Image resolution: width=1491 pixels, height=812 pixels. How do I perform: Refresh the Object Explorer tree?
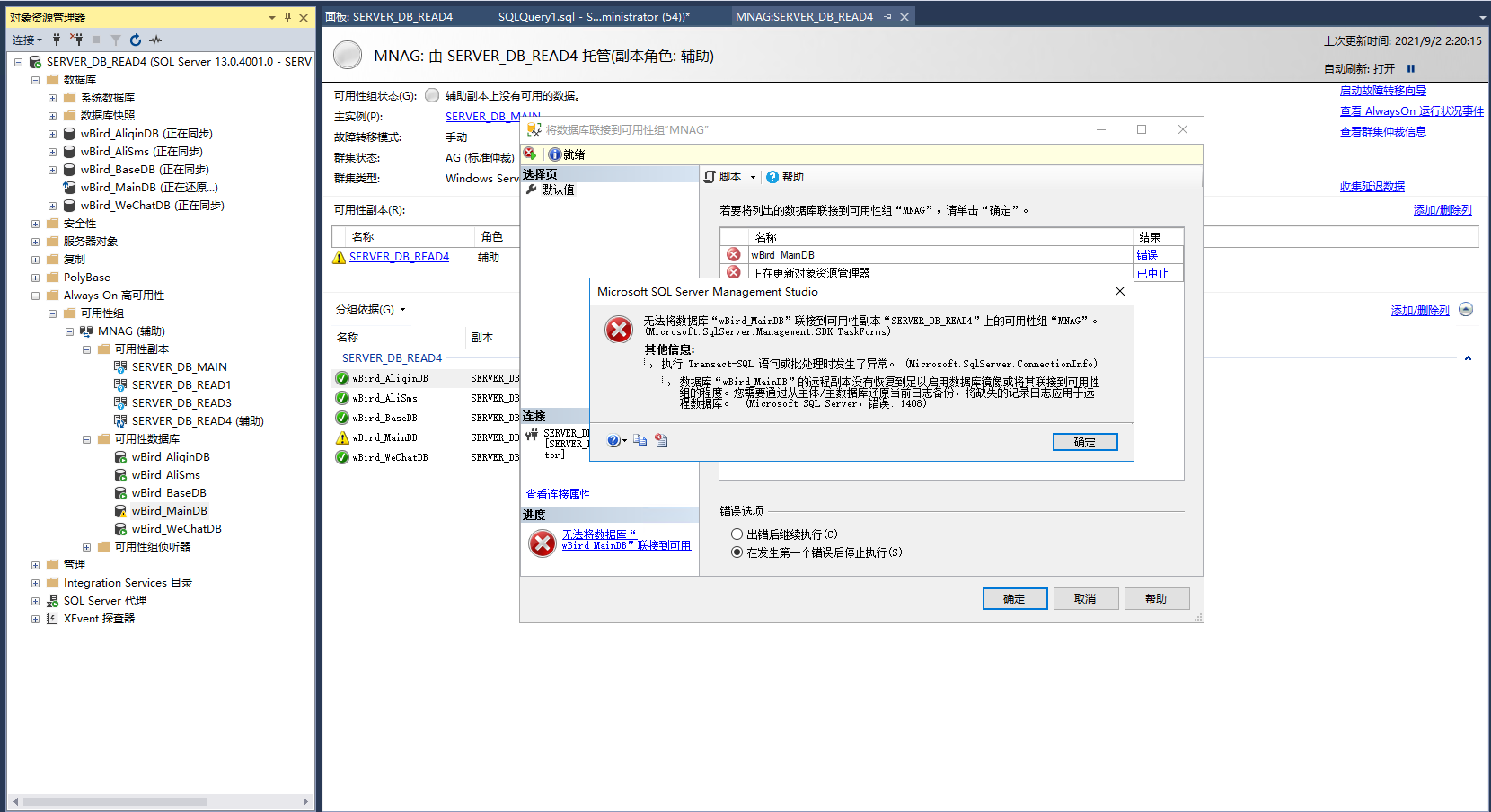click(x=136, y=40)
